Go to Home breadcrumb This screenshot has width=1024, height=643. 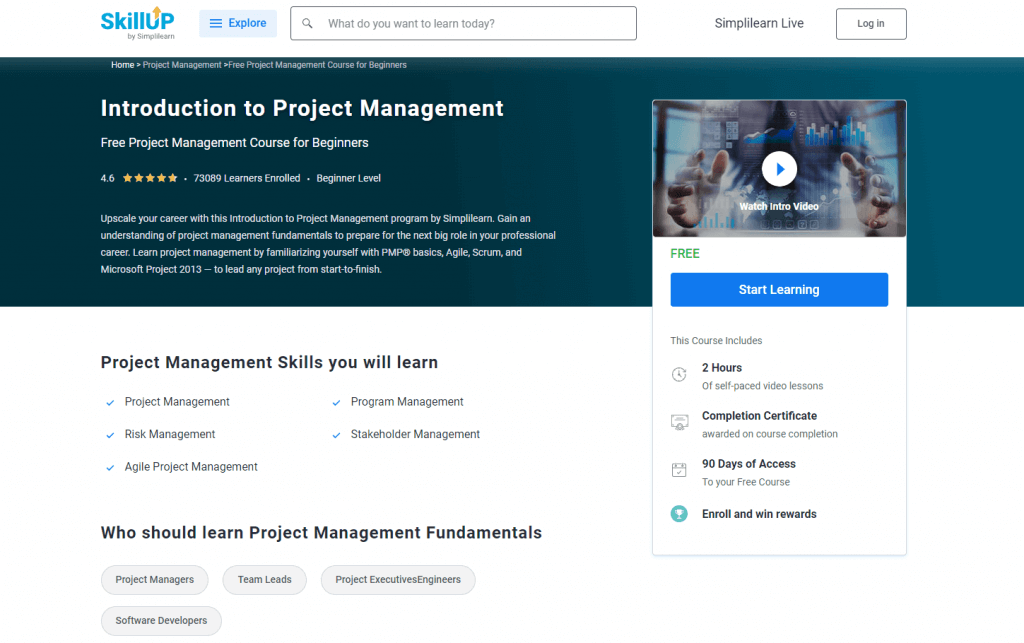(122, 65)
